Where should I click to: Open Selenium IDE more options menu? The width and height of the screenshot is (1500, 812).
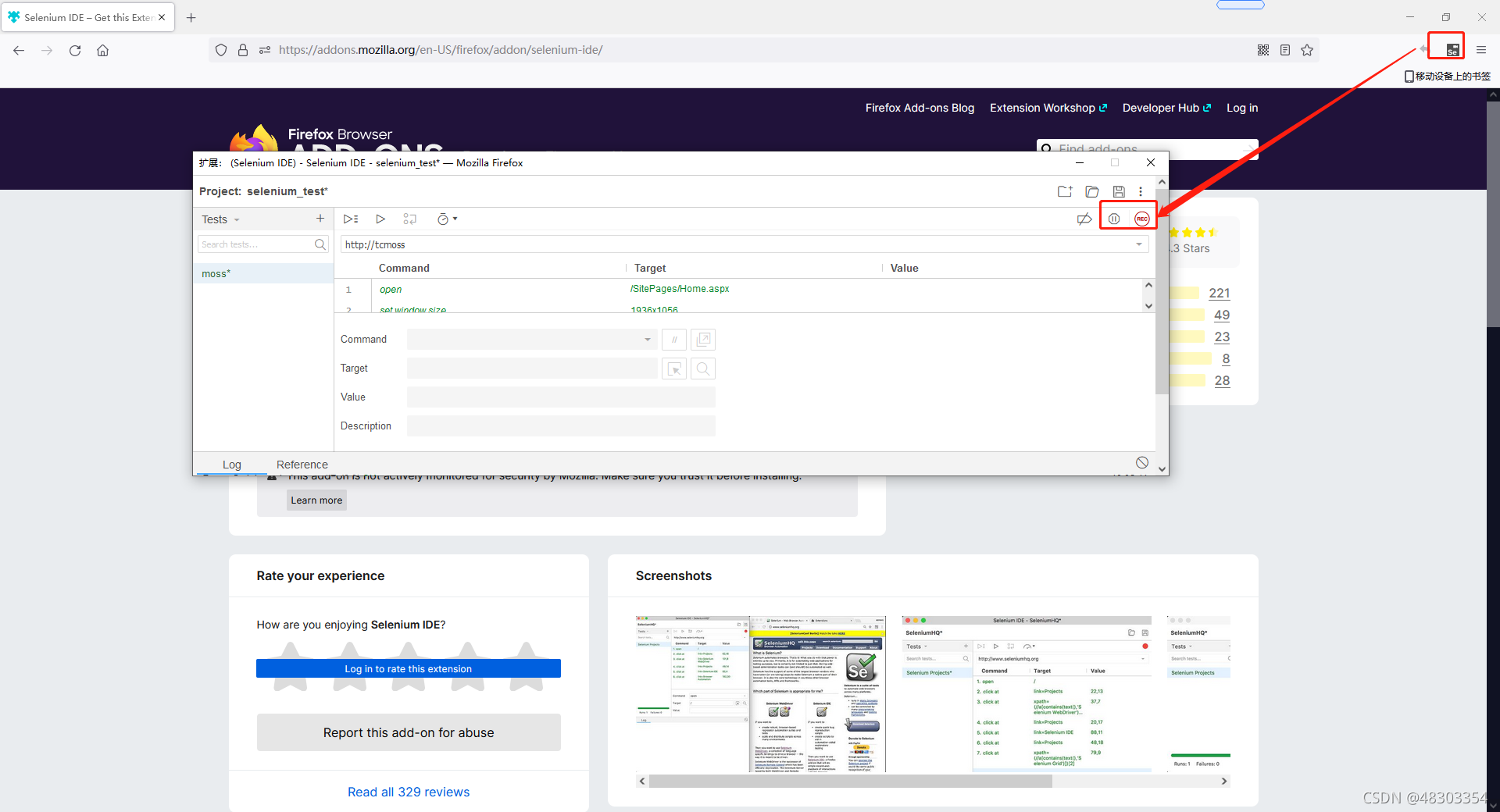pos(1141,191)
